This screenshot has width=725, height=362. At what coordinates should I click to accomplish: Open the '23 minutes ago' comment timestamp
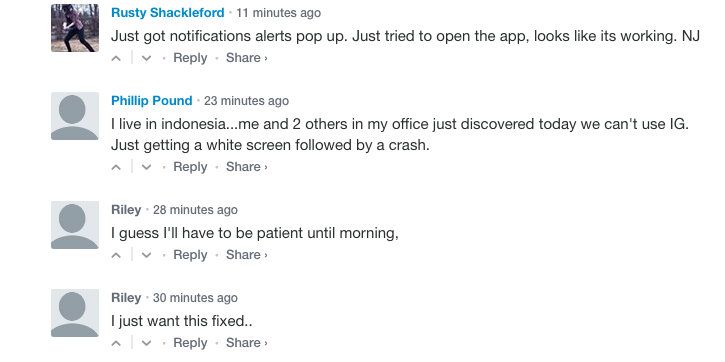pyautogui.click(x=246, y=101)
